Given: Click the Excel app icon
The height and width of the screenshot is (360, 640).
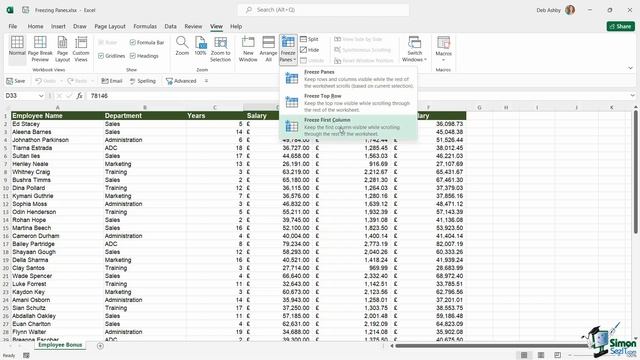Looking at the screenshot, I should pyautogui.click(x=10, y=10).
